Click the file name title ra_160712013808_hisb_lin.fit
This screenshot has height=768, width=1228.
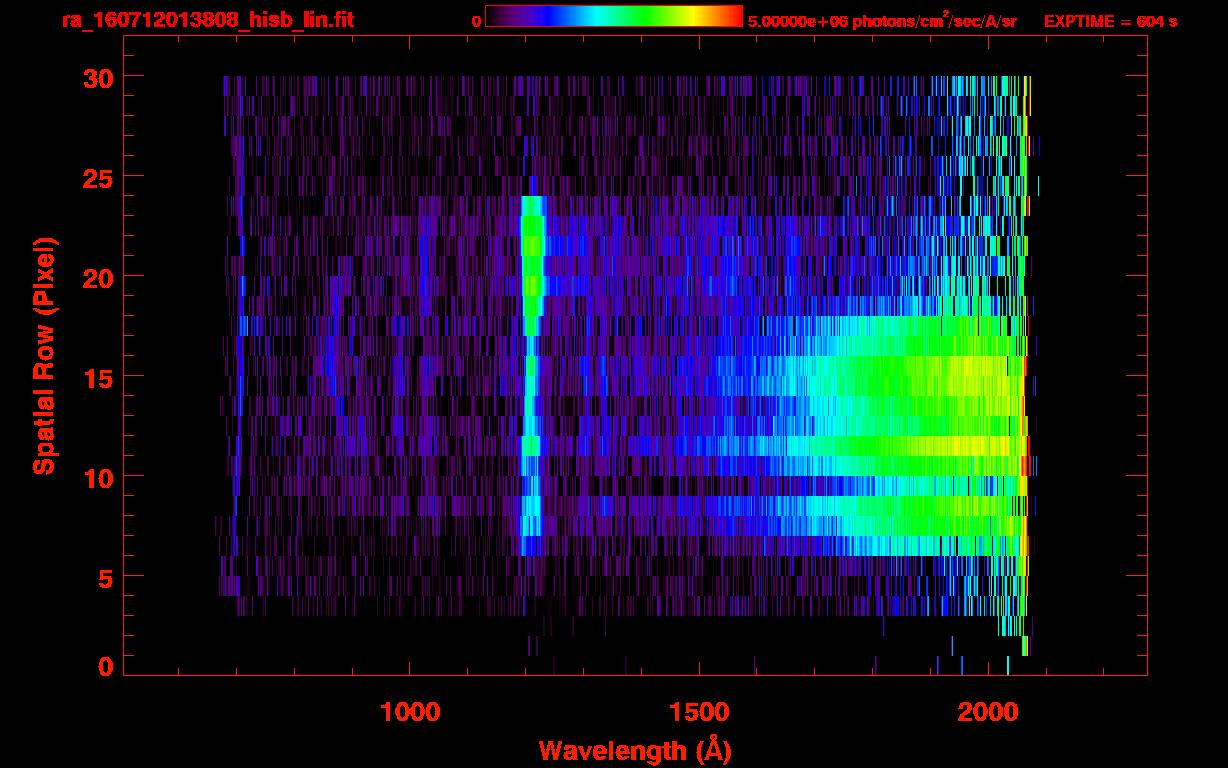click(x=207, y=20)
